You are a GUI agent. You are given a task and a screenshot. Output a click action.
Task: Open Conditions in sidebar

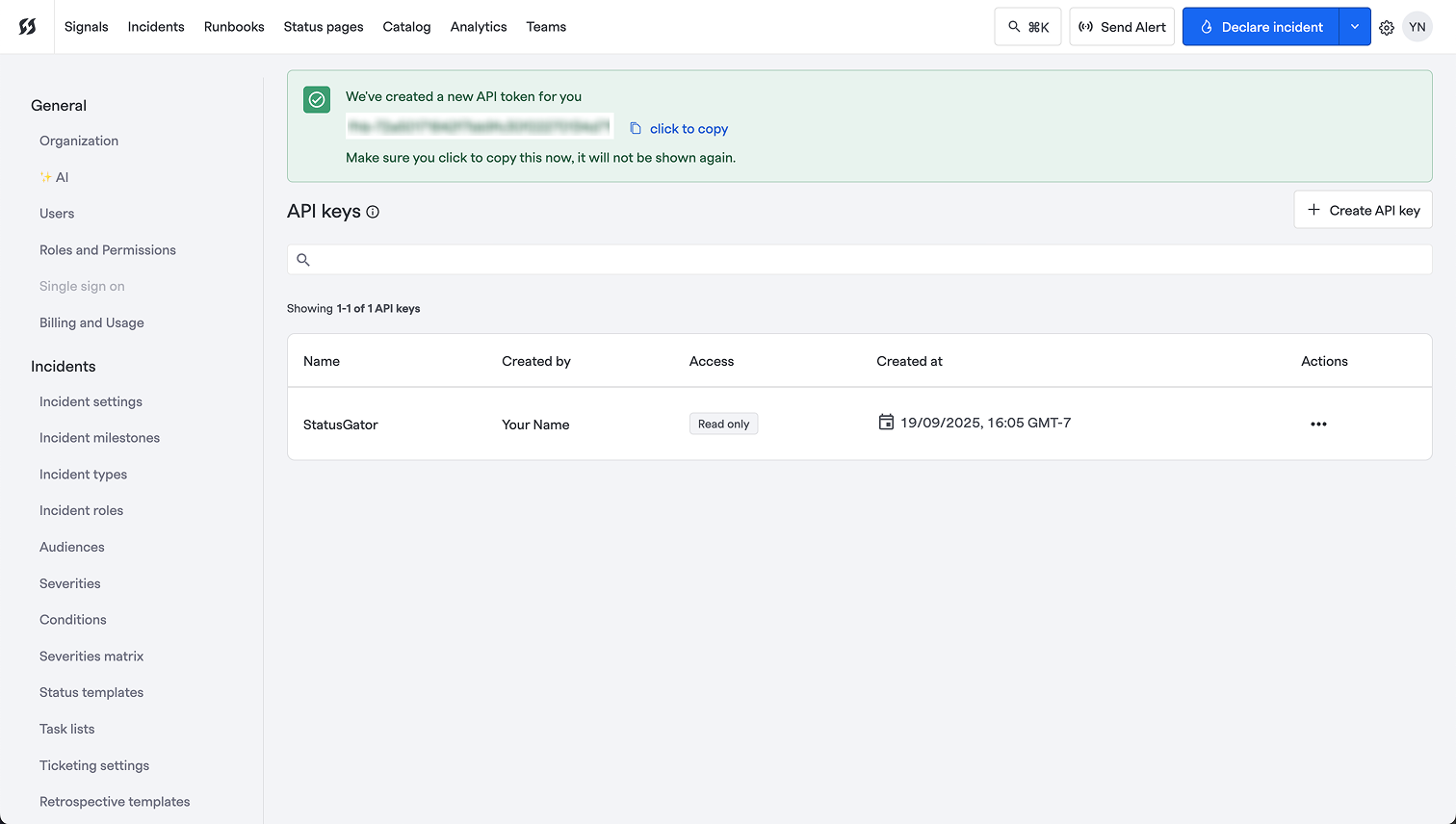[x=73, y=620]
